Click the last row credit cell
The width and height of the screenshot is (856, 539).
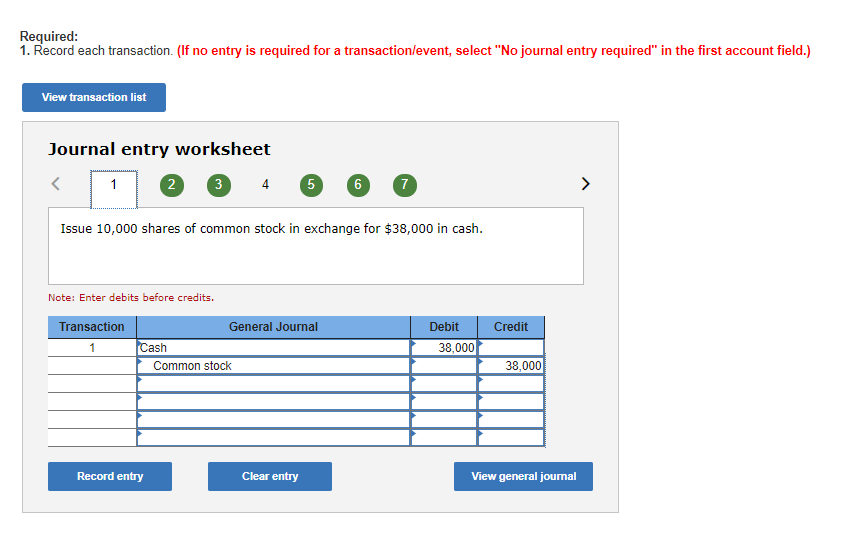[511, 437]
